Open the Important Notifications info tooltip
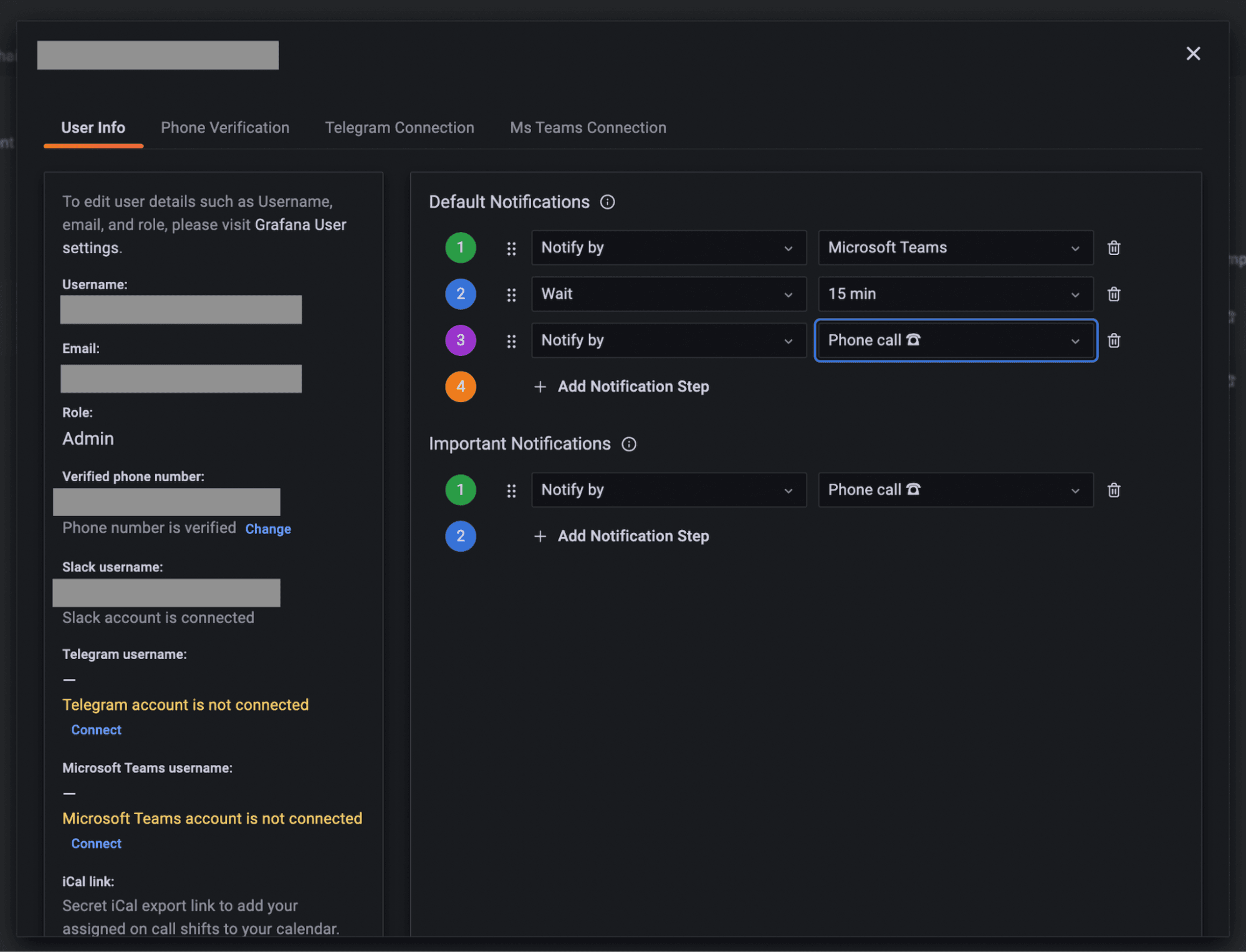Image resolution: width=1246 pixels, height=952 pixels. click(x=629, y=444)
